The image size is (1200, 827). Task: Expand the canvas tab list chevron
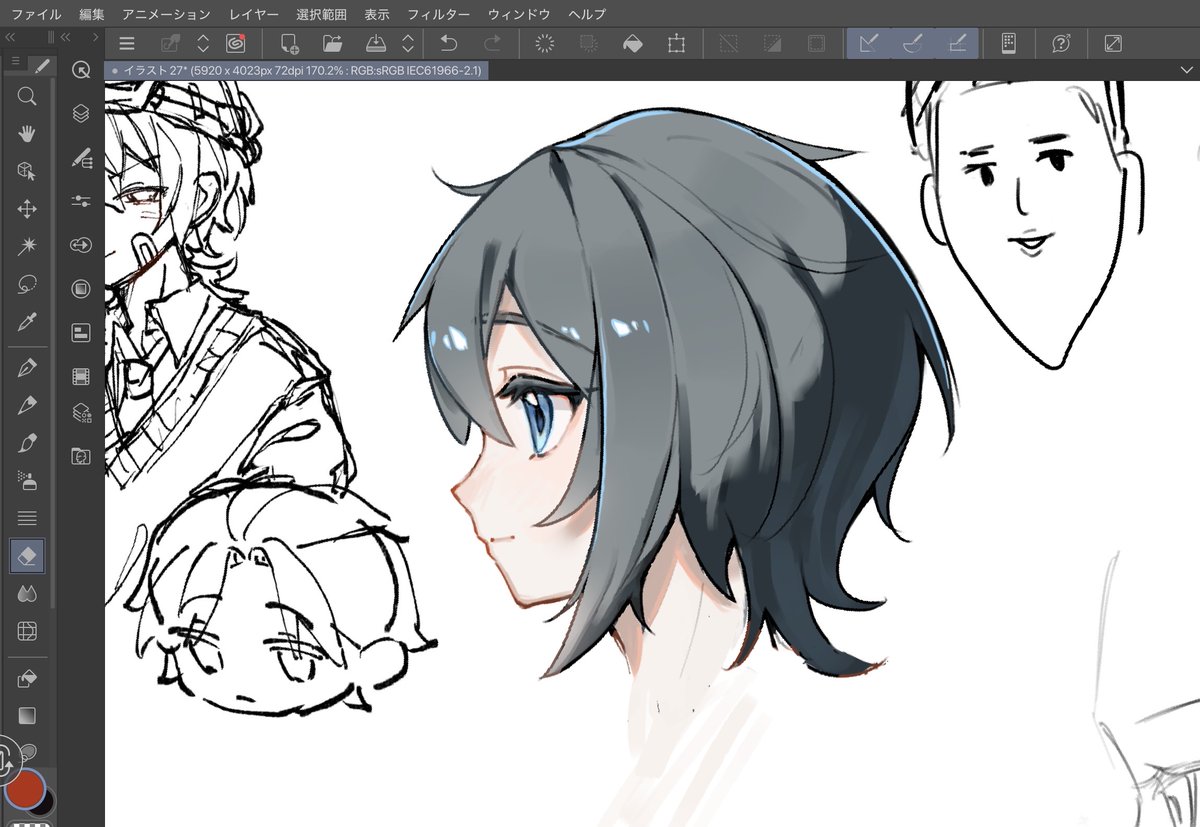click(x=1186, y=70)
